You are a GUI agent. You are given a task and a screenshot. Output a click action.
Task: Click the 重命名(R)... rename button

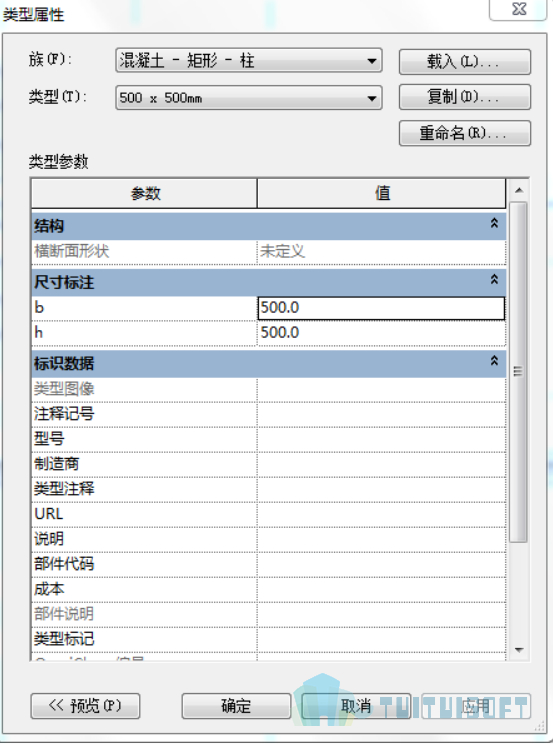point(465,133)
